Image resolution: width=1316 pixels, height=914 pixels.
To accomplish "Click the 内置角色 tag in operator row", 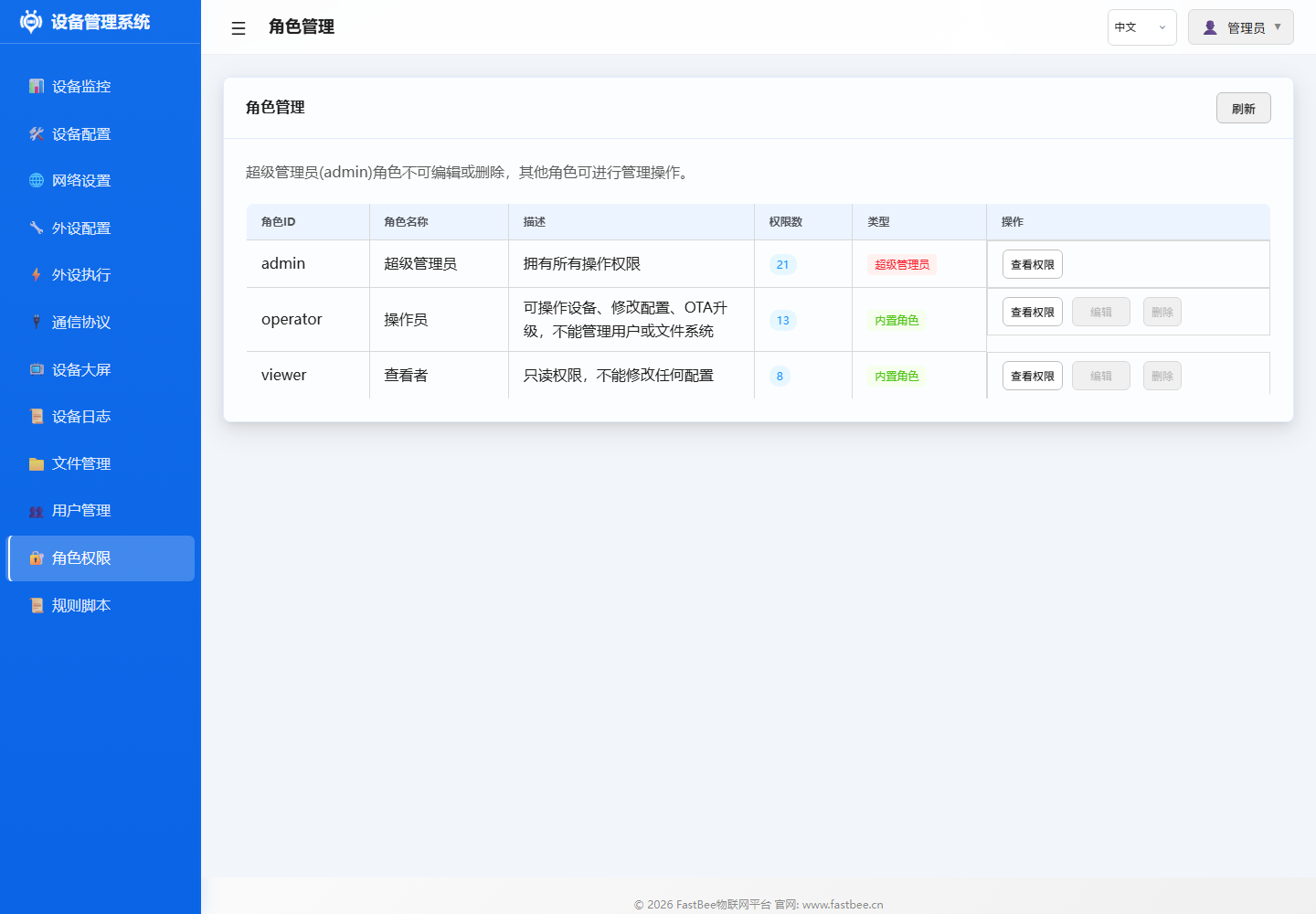I will (897, 320).
